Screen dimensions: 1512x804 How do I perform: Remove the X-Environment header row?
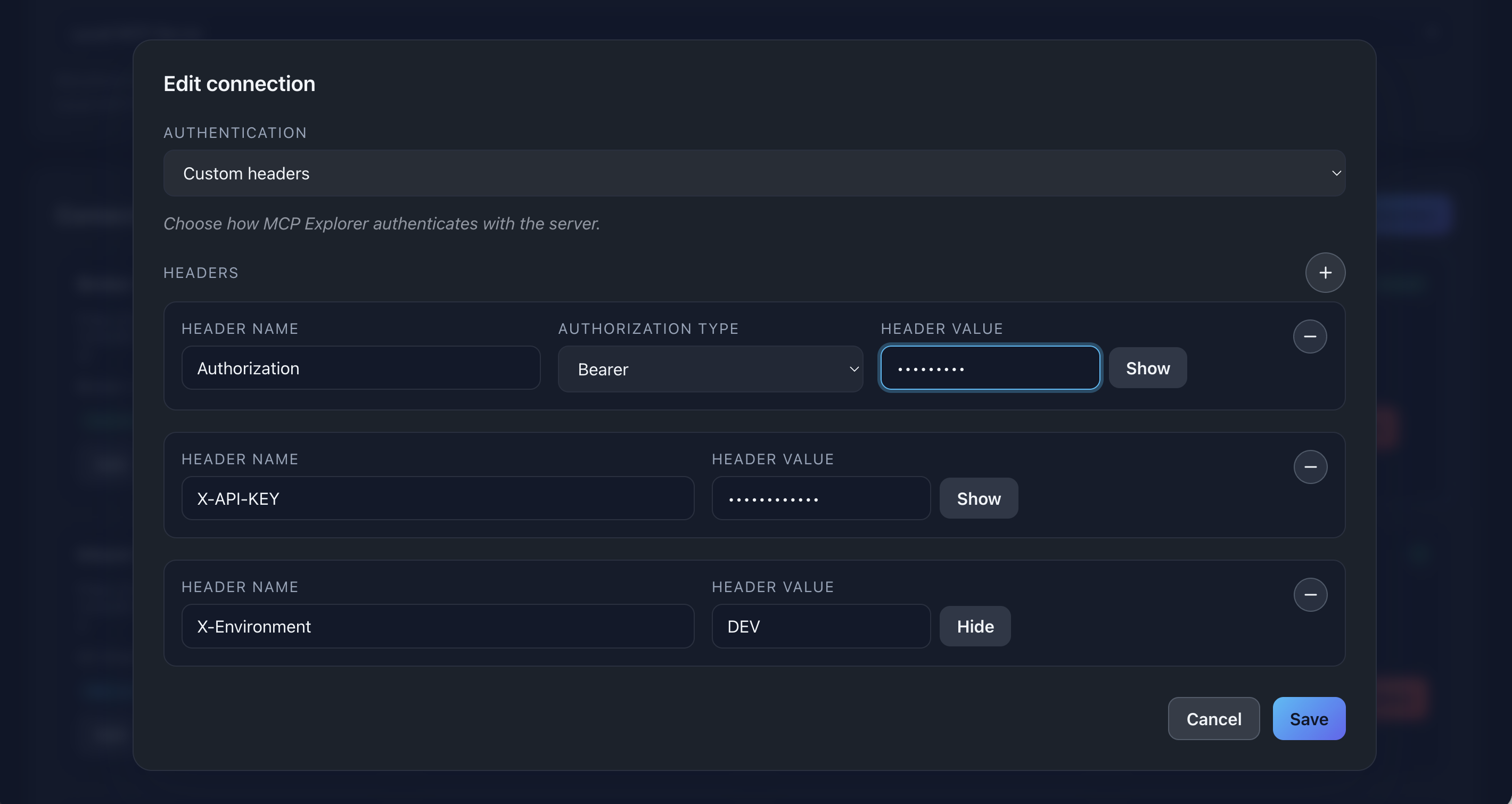coord(1311,595)
